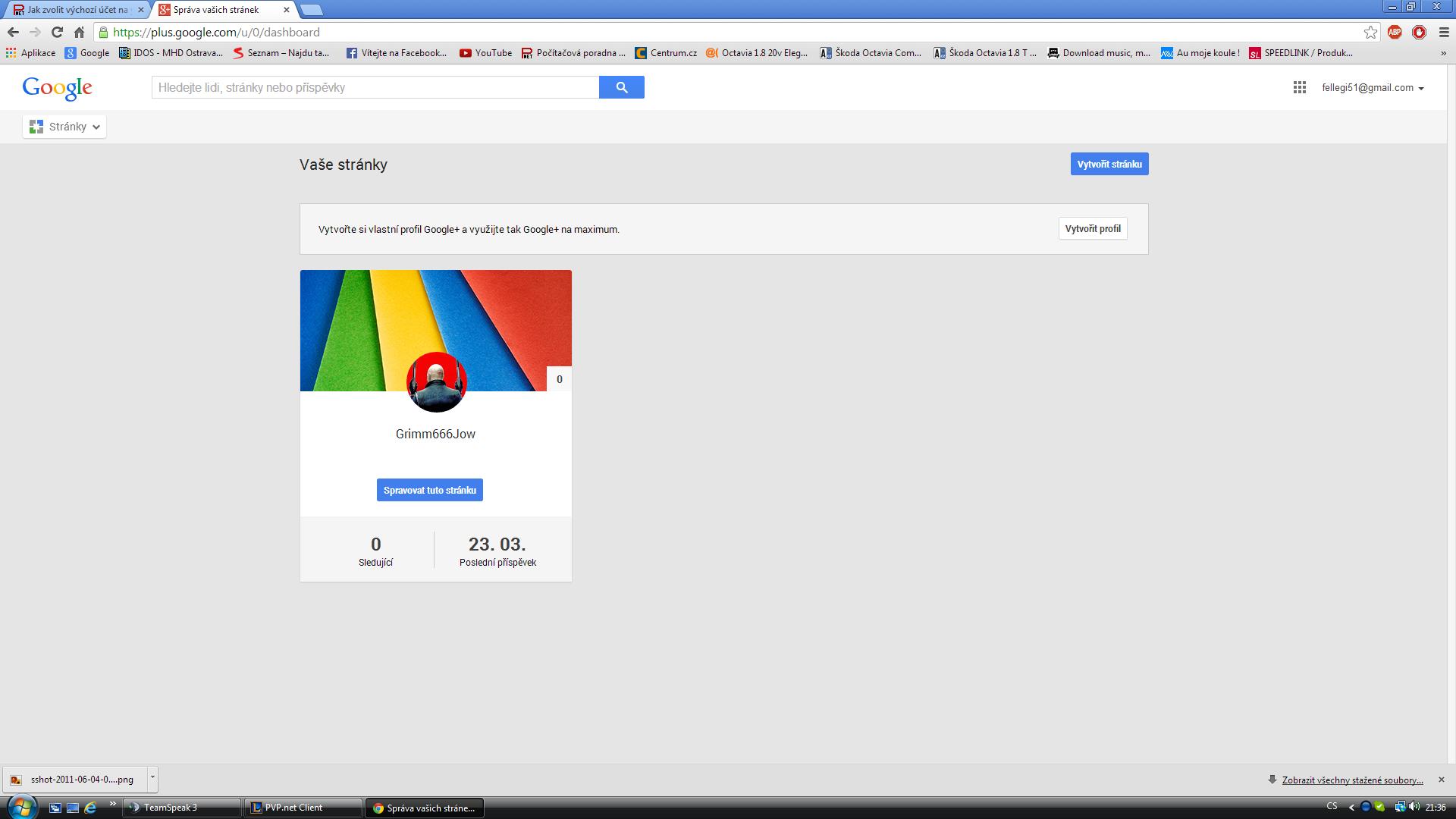Expand the fellegi51@gmail.com account menu

(x=1373, y=88)
